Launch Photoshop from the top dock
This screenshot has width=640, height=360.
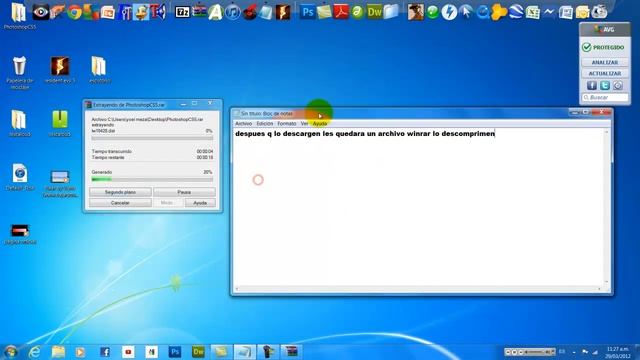pos(307,12)
